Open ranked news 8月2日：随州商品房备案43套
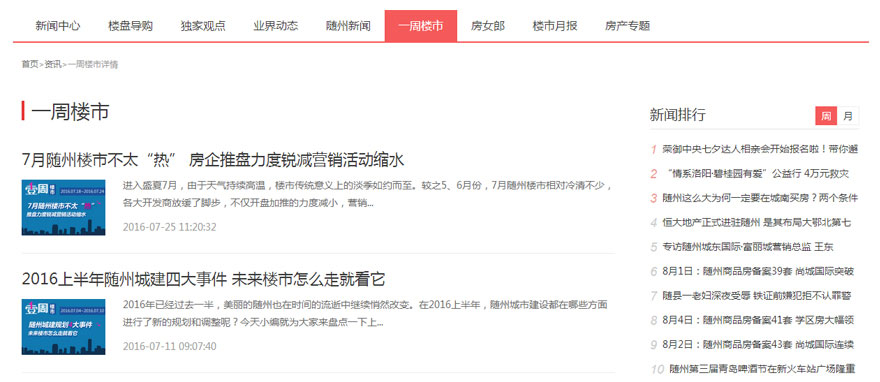This screenshot has width=880, height=382. pyautogui.click(x=758, y=344)
